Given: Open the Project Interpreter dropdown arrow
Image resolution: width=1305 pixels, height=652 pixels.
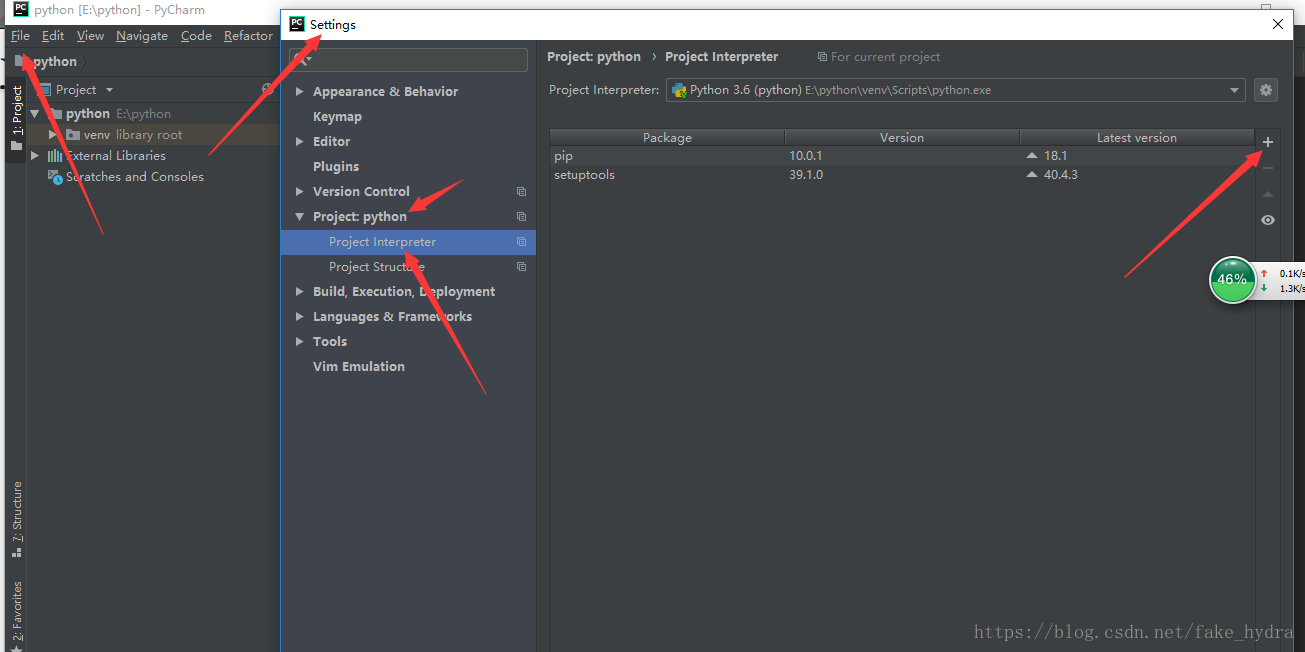Looking at the screenshot, I should 1235,90.
